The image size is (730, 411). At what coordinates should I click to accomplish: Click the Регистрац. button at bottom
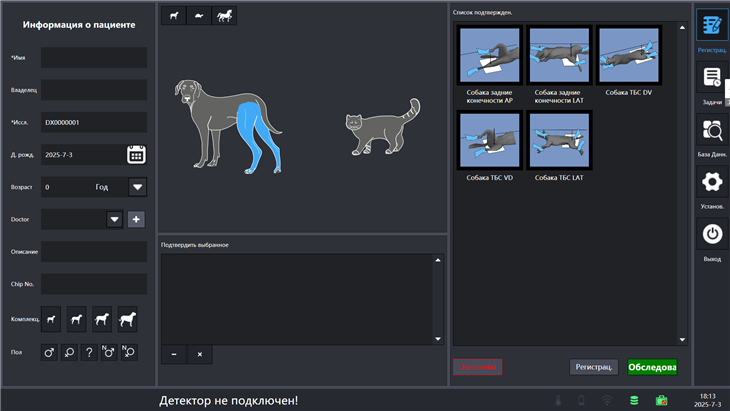(x=594, y=367)
